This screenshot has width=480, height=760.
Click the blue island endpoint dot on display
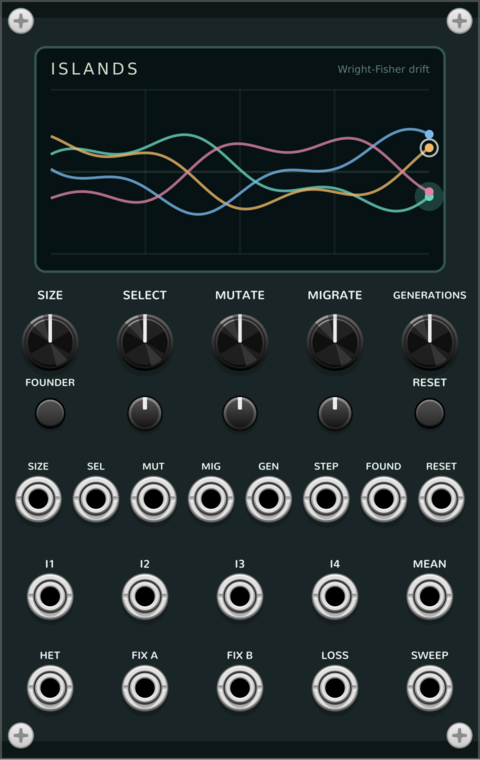pos(429,134)
